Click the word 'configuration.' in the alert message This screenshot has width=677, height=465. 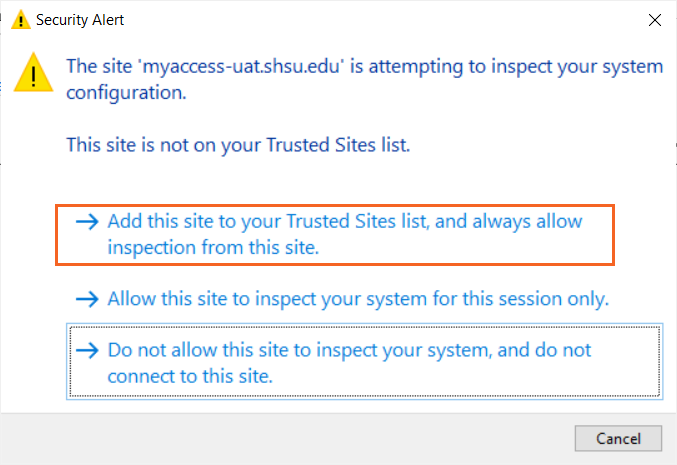pyautogui.click(x=126, y=93)
